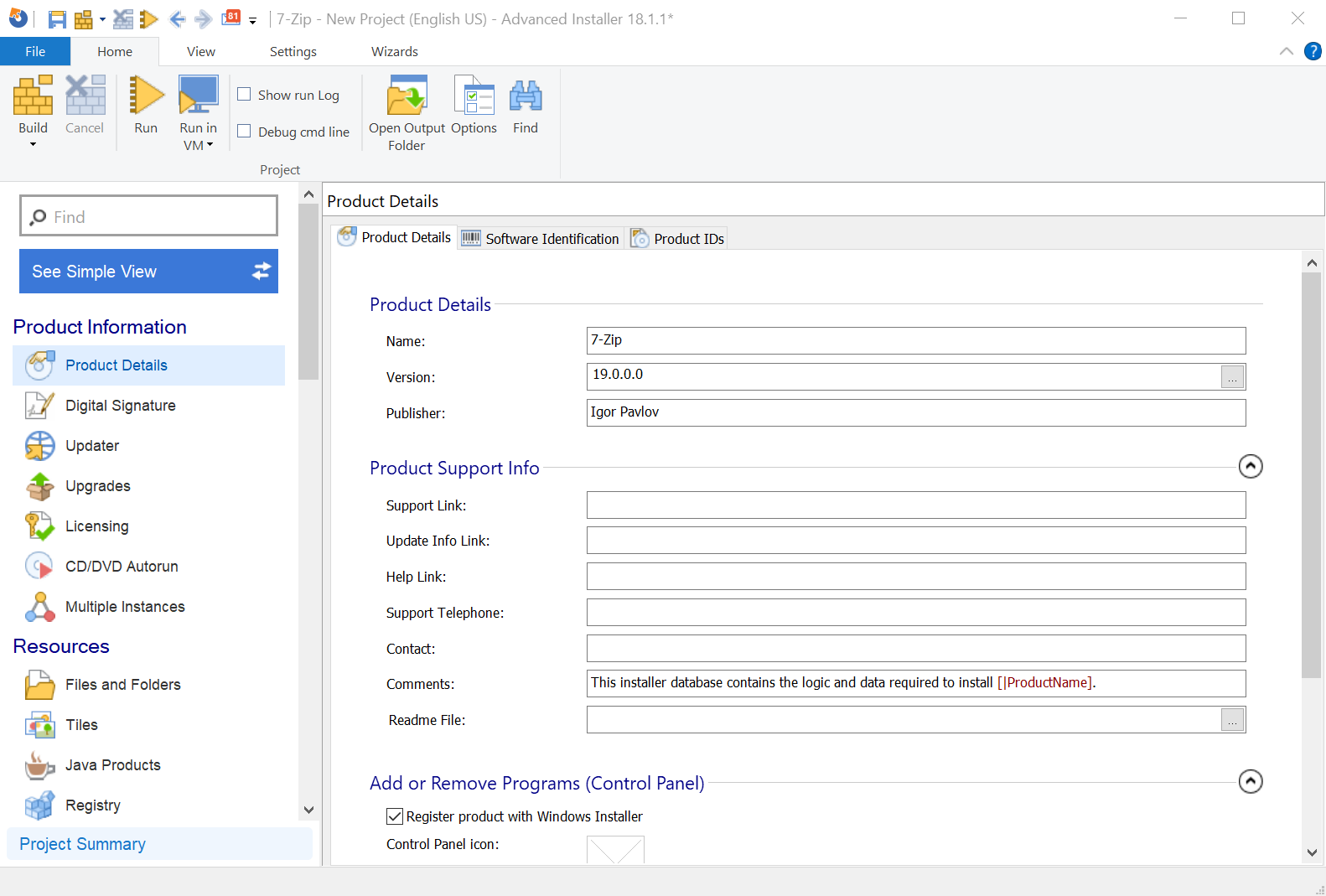The height and width of the screenshot is (896, 1326).
Task: Click the Support Link input field
Action: pos(916,505)
